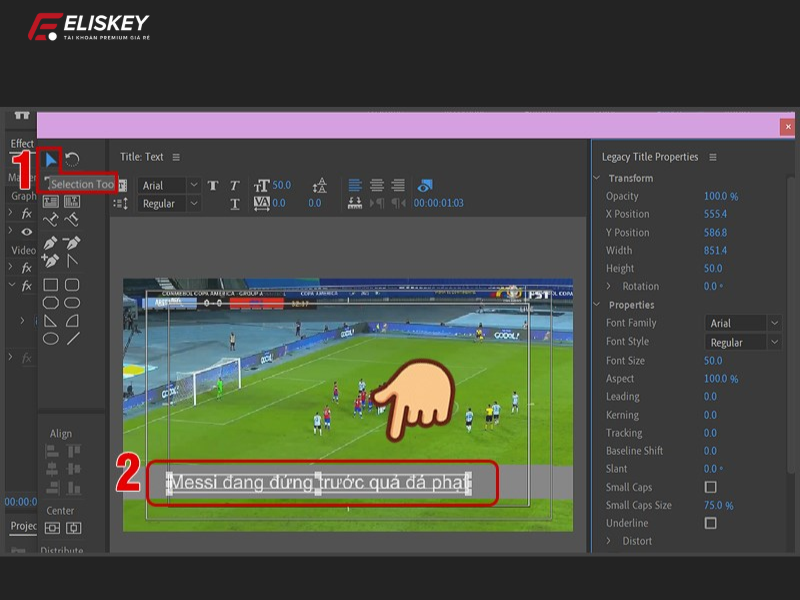Toggle Show Background Video eye icon
Screen dimensions: 800x600
(425, 186)
